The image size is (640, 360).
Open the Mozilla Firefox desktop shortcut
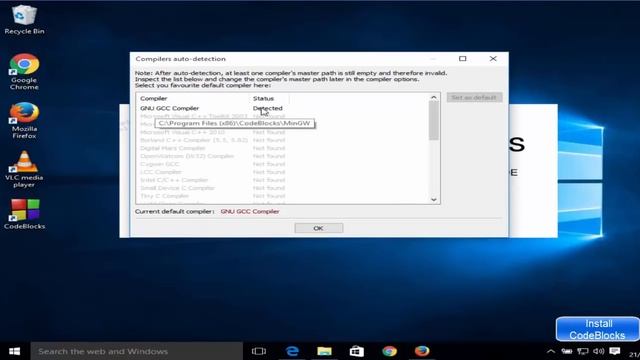tap(24, 120)
